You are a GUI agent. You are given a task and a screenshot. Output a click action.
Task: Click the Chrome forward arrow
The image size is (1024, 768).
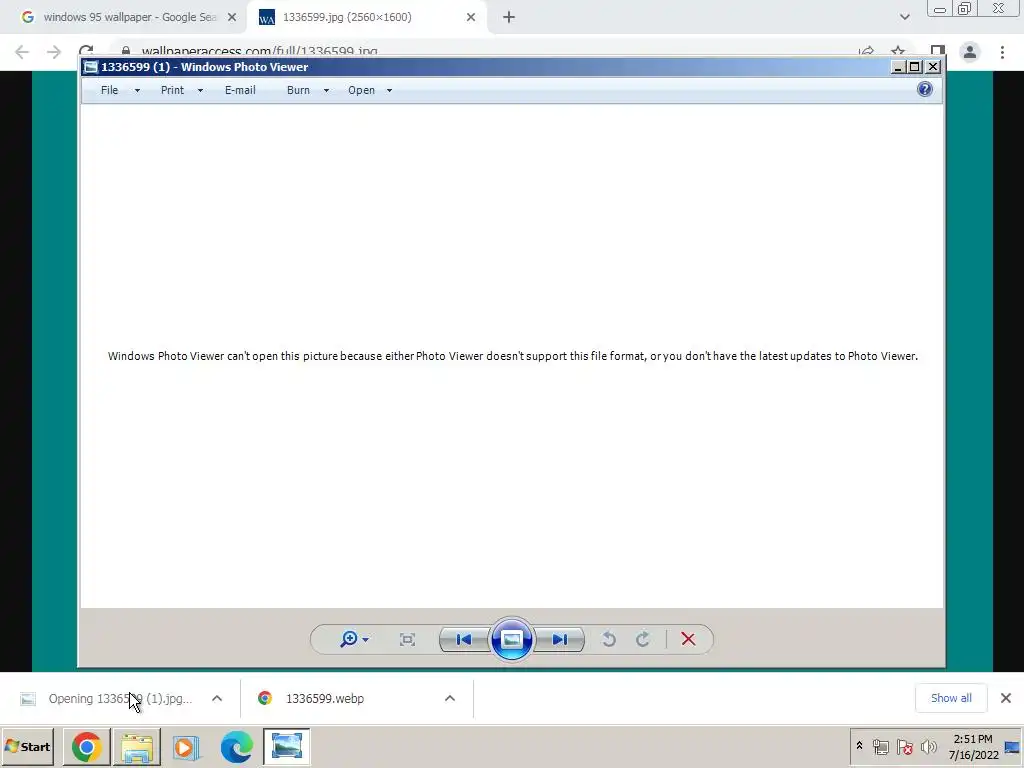click(x=54, y=52)
